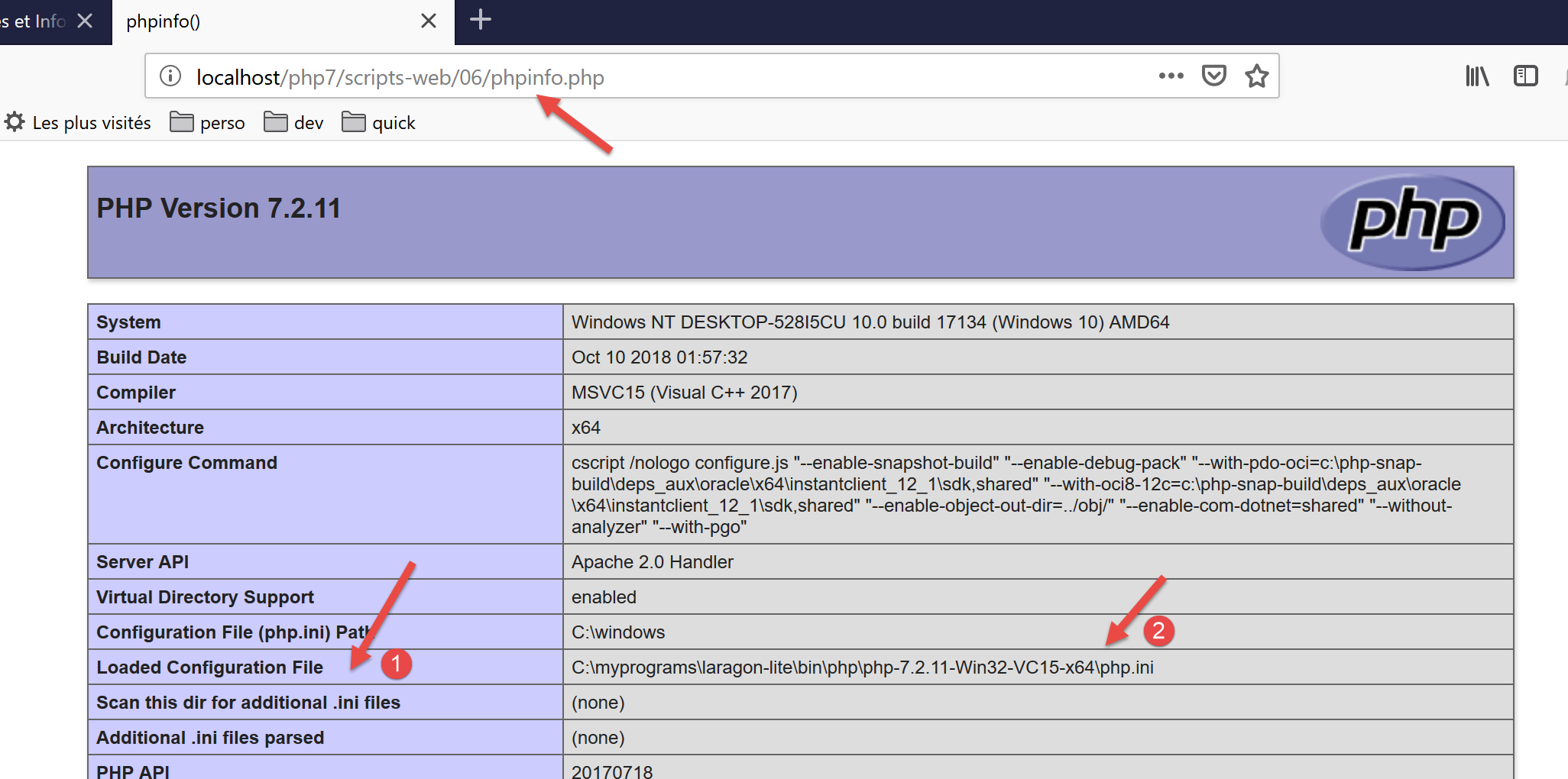Click the 'Loaded Configuration File' label cell
Viewport: 1568px width, 779px height.
point(209,667)
